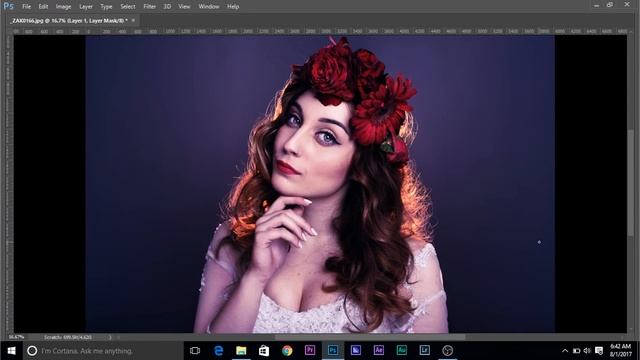Screen dimensions: 640x360
Task: Show hidden system tray icons
Action: tap(565, 351)
